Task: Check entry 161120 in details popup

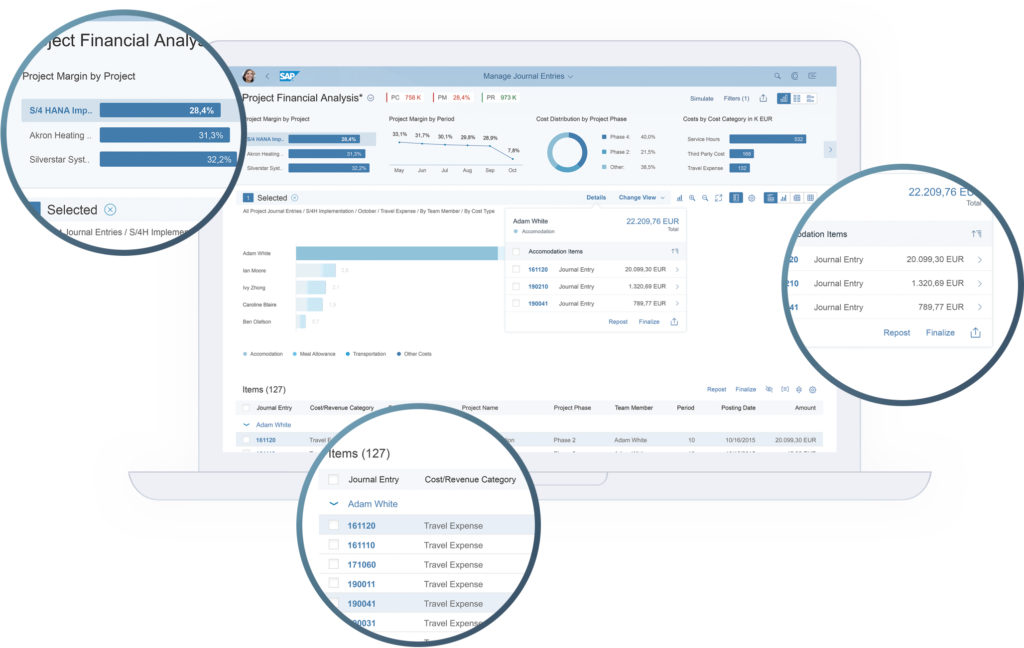Action: coord(516,269)
